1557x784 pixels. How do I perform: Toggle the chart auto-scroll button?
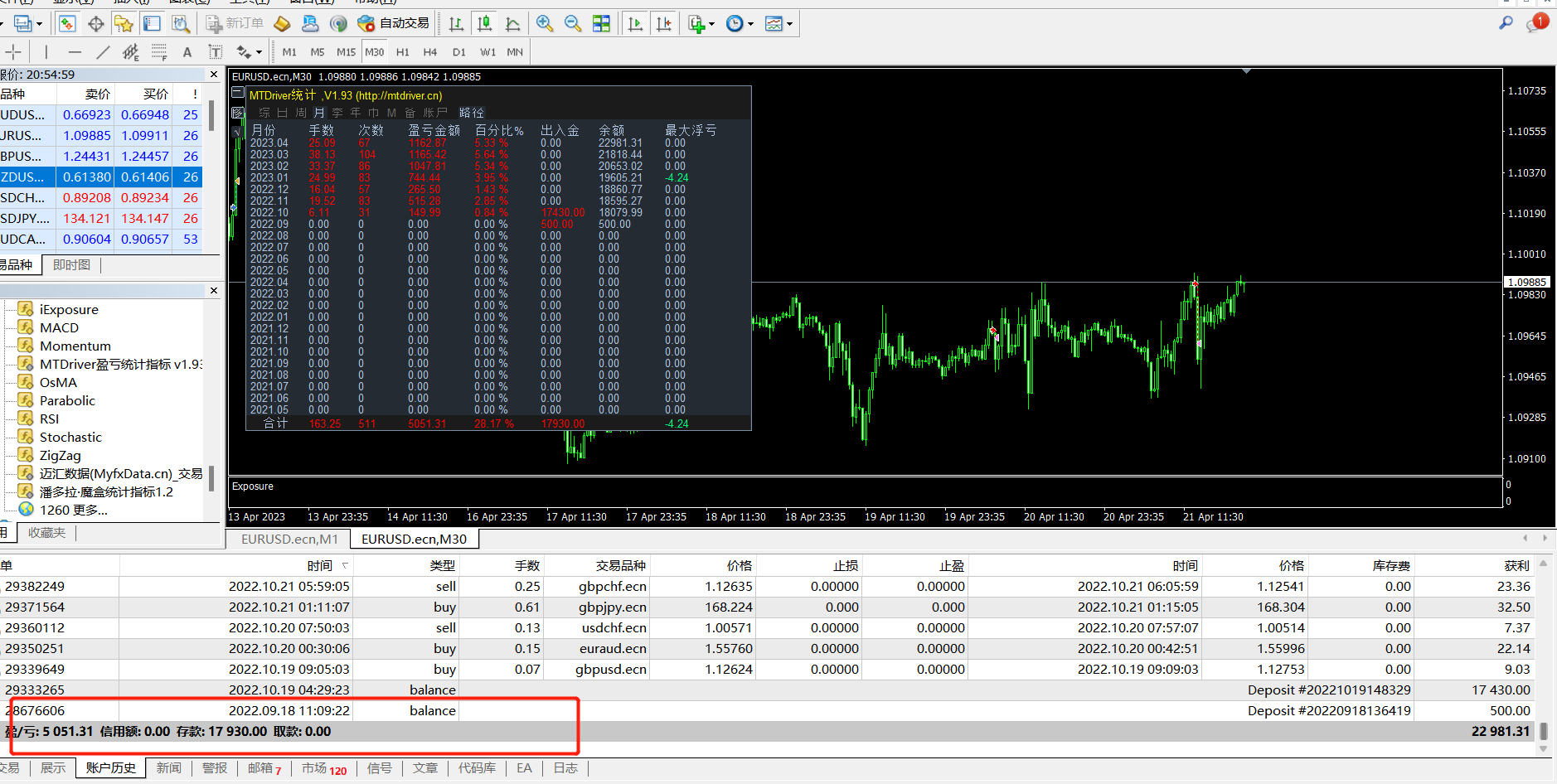pyautogui.click(x=635, y=24)
